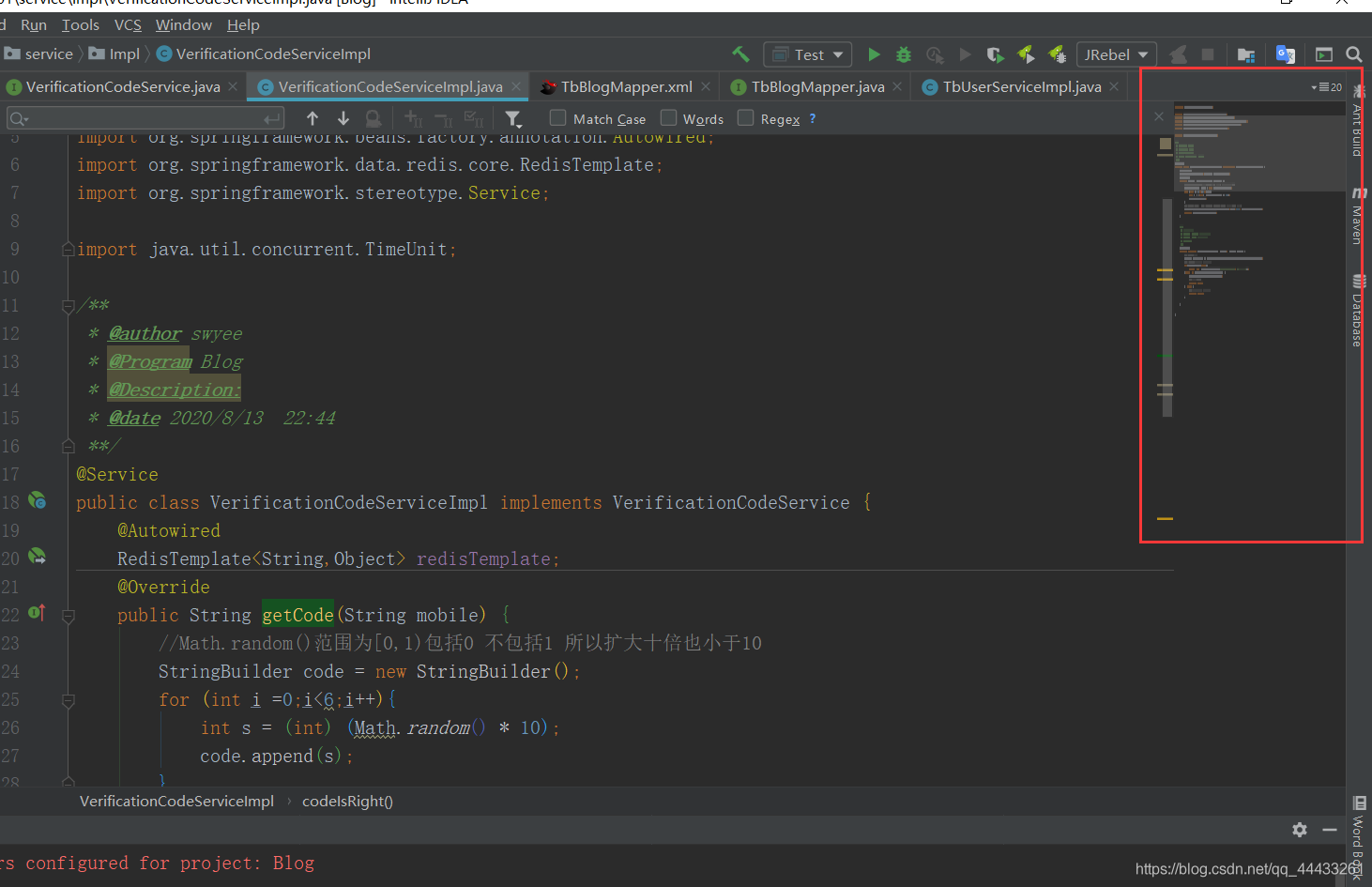Image resolution: width=1372 pixels, height=887 pixels.
Task: Open the VCS menu
Action: pos(128,24)
